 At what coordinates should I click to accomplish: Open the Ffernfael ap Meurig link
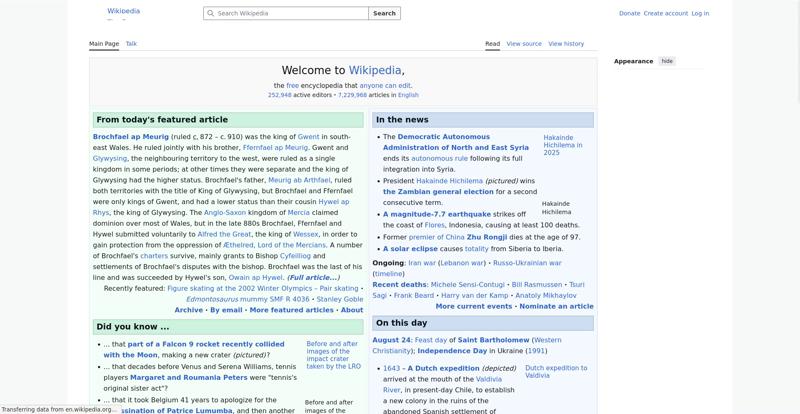276,148
